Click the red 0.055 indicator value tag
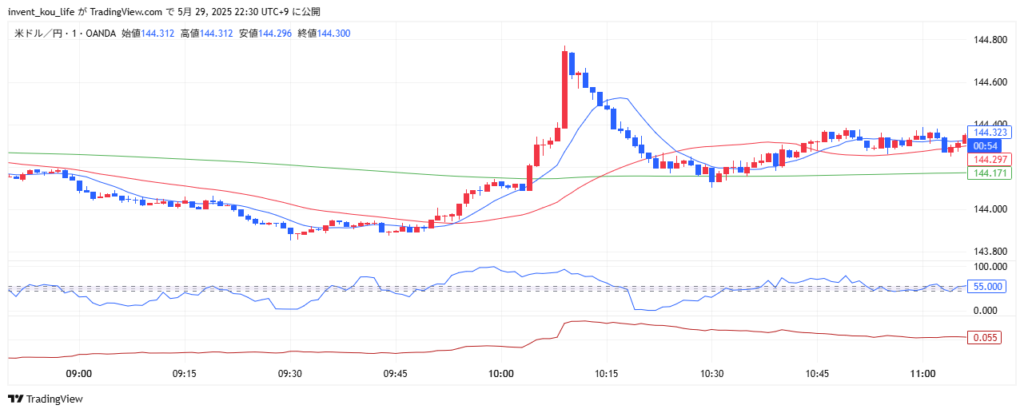 pos(984,337)
